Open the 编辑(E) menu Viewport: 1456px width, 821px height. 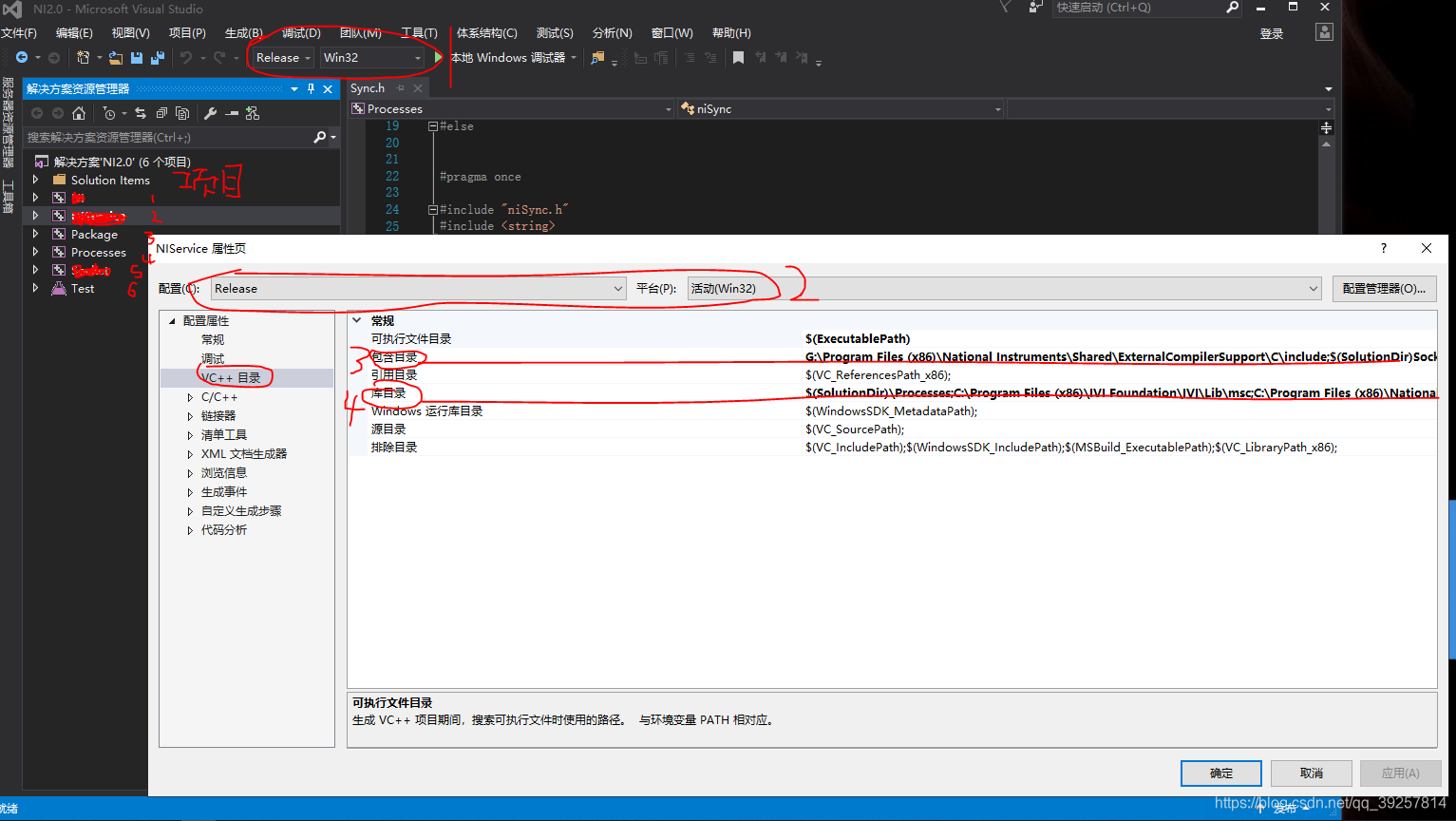pyautogui.click(x=73, y=33)
